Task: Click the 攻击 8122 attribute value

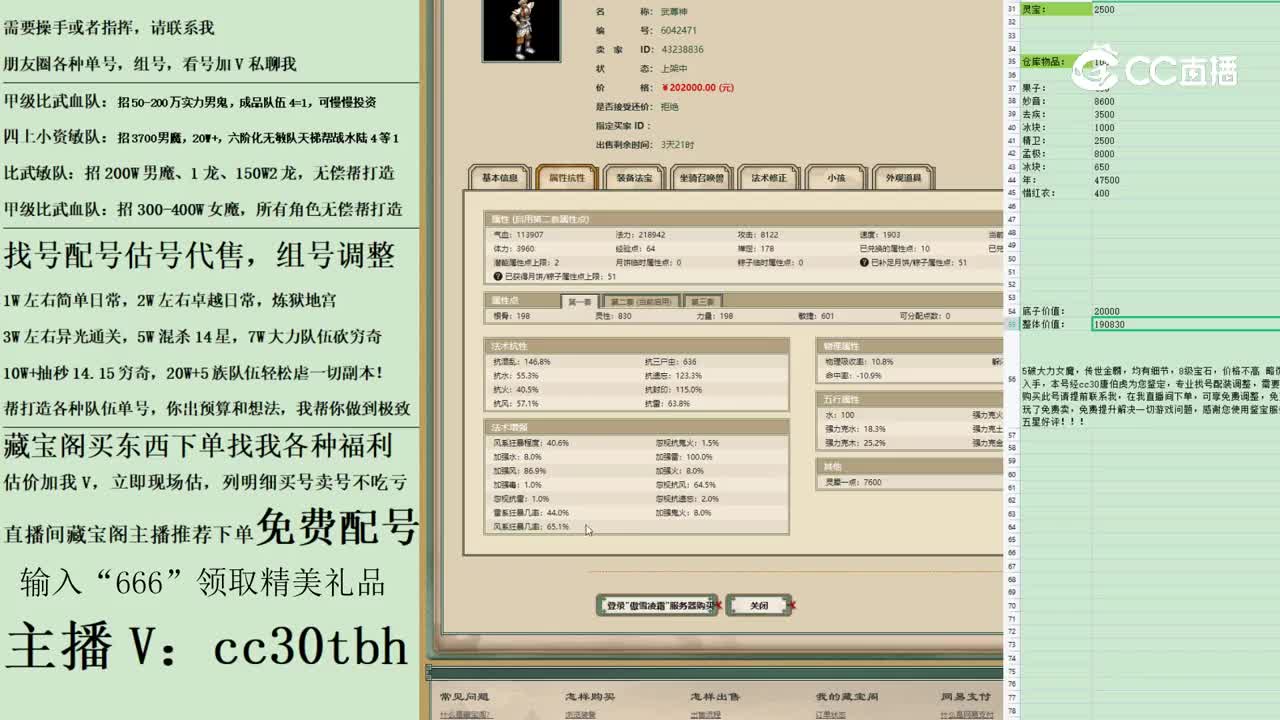Action: (x=756, y=235)
